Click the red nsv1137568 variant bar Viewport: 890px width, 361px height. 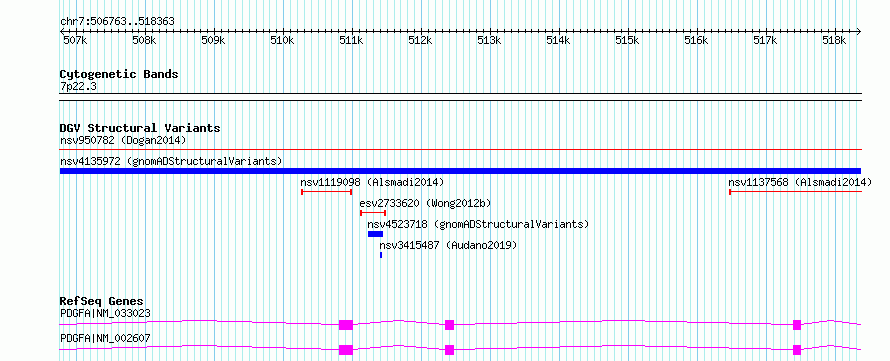(x=796, y=192)
